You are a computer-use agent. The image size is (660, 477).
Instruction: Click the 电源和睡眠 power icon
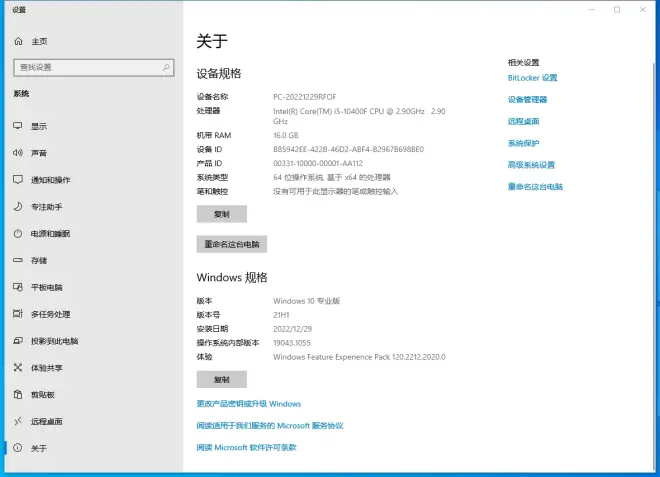coord(18,234)
